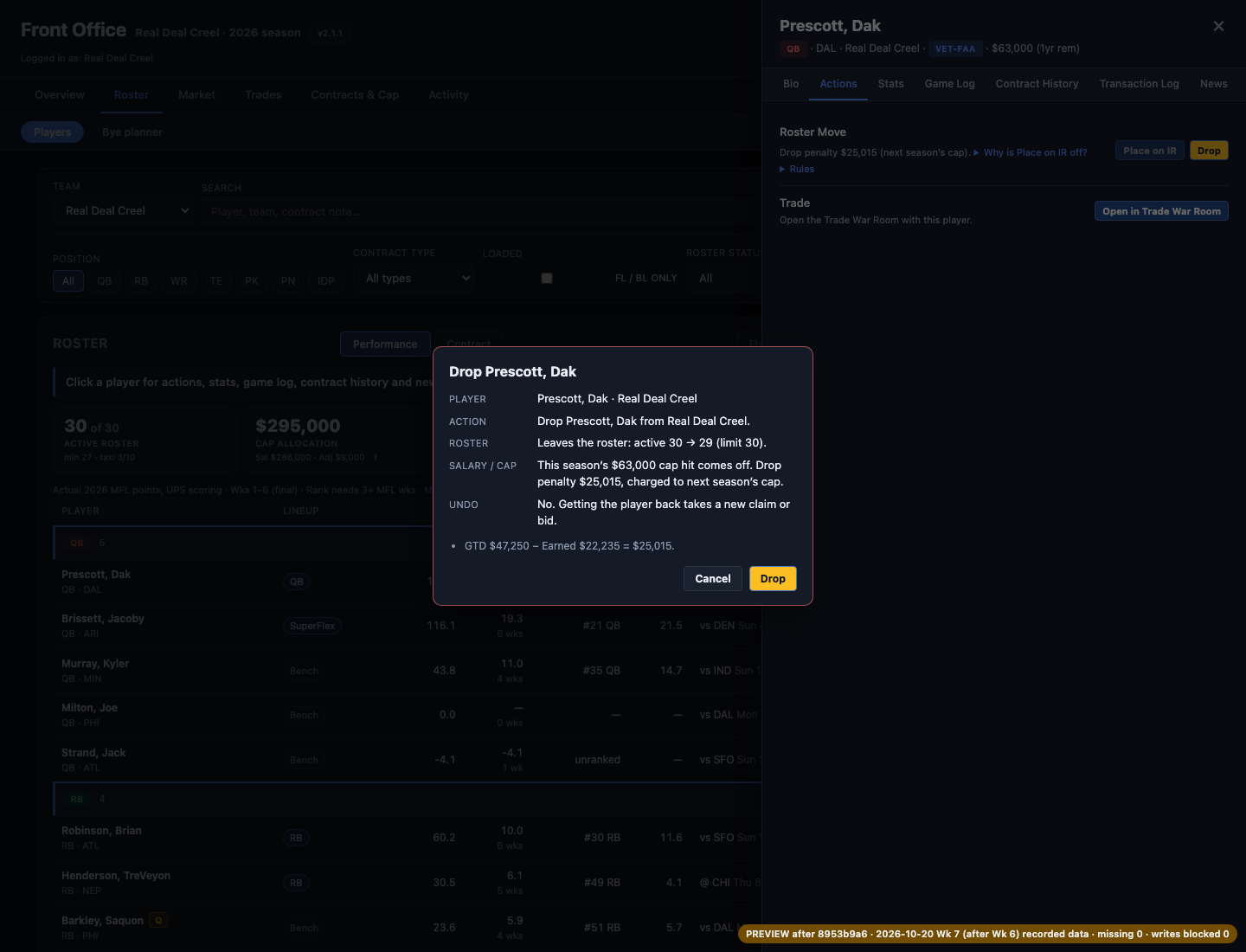The height and width of the screenshot is (952, 1246).
Task: Click the SuperFlex lineup badge for Brissett
Action: (x=312, y=626)
